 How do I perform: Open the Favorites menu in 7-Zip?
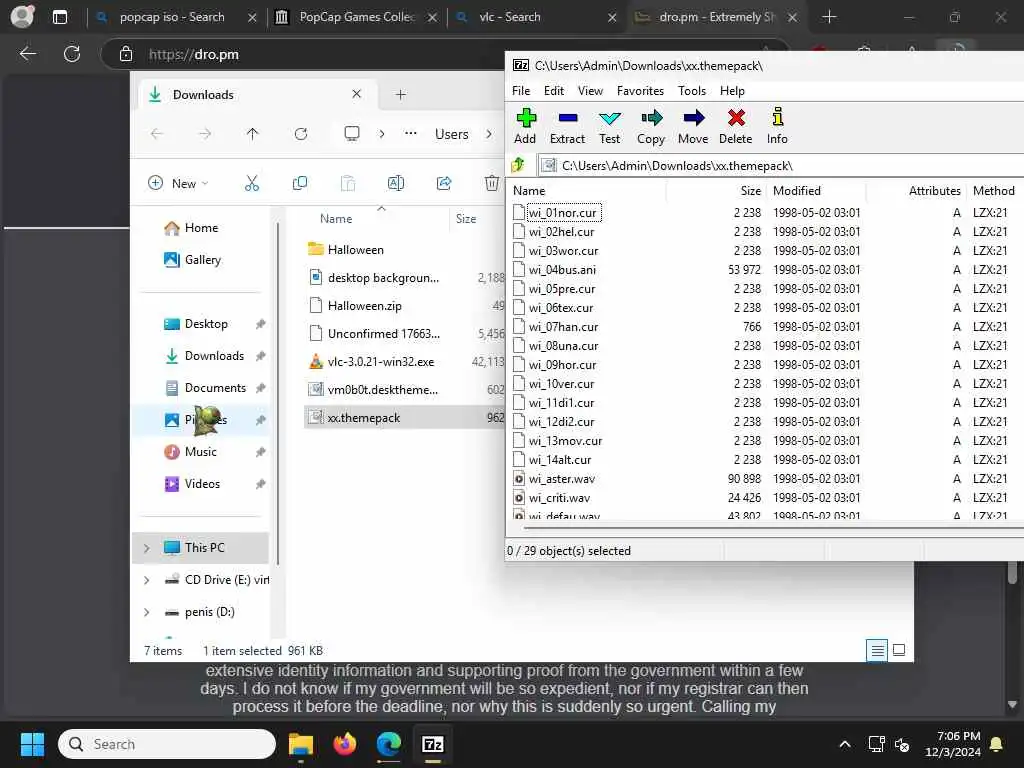click(640, 91)
